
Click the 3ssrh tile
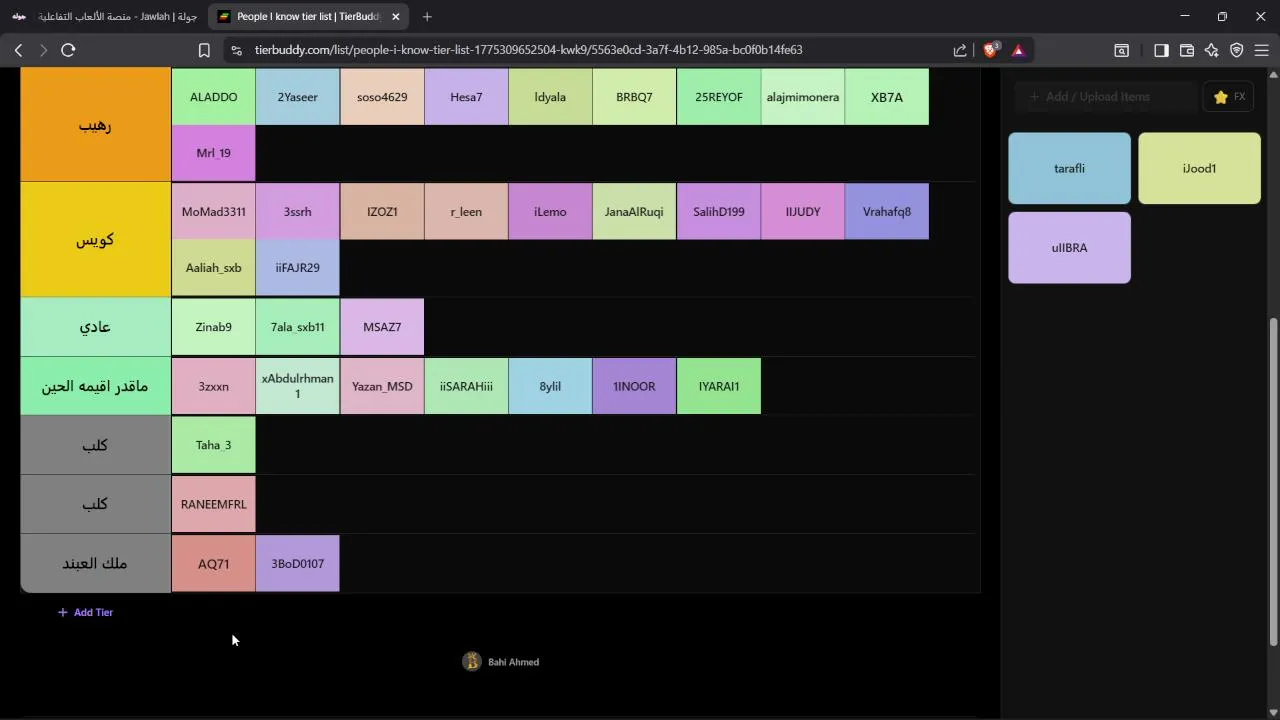pyautogui.click(x=297, y=212)
